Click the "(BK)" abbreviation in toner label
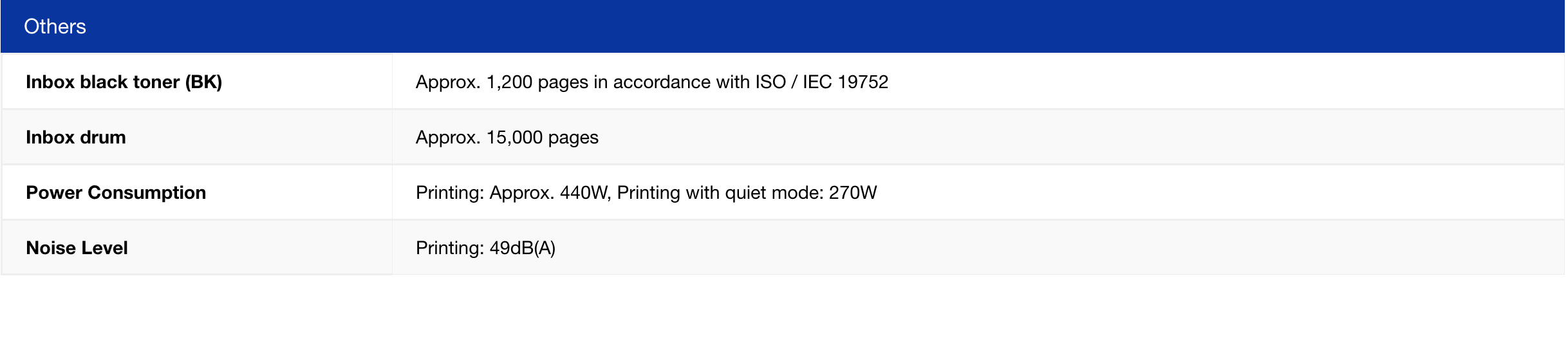The width and height of the screenshot is (1568, 341). [x=203, y=82]
